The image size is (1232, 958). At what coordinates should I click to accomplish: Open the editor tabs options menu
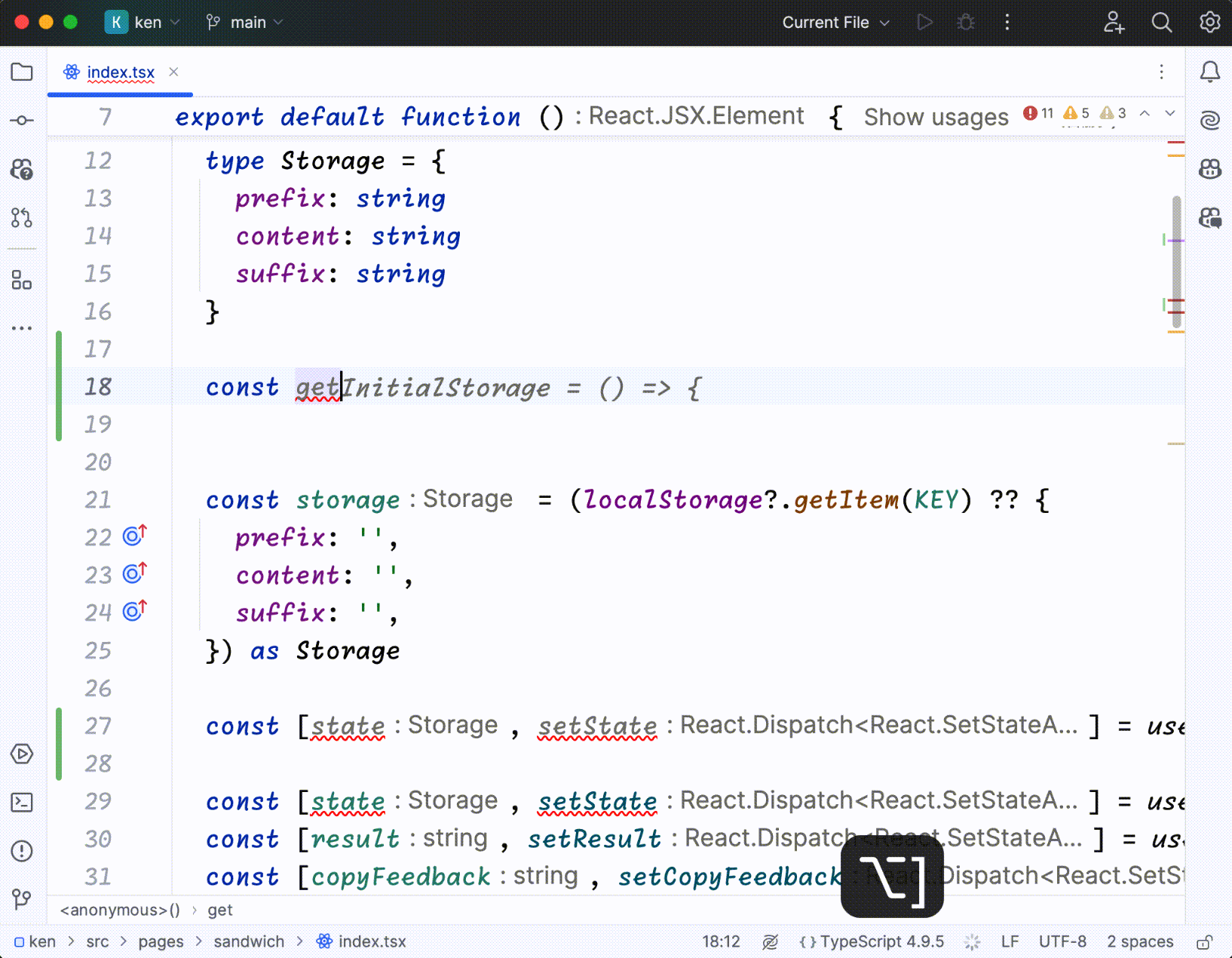click(1161, 72)
